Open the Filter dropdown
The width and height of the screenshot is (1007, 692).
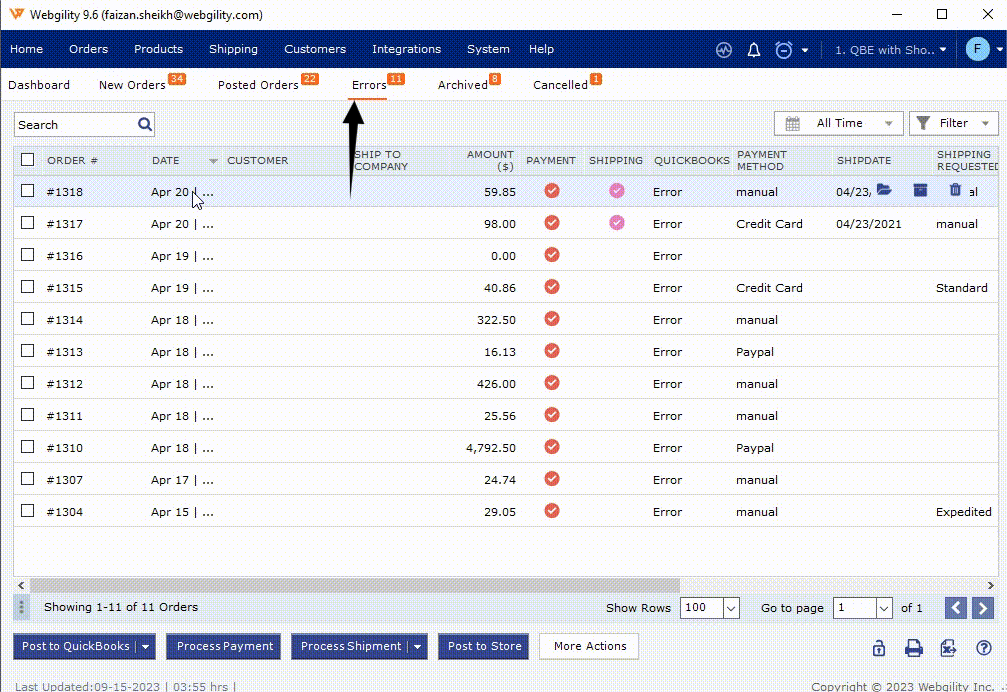[953, 123]
